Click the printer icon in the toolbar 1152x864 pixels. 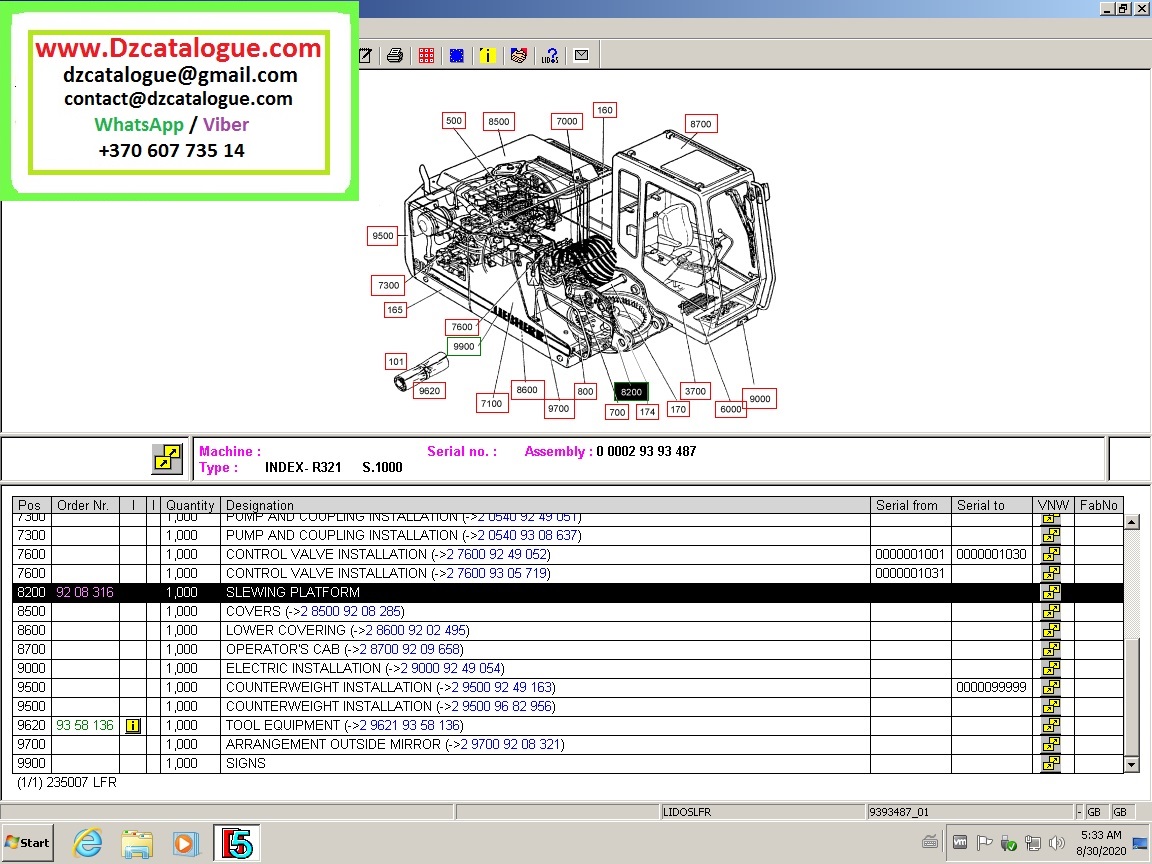click(395, 56)
